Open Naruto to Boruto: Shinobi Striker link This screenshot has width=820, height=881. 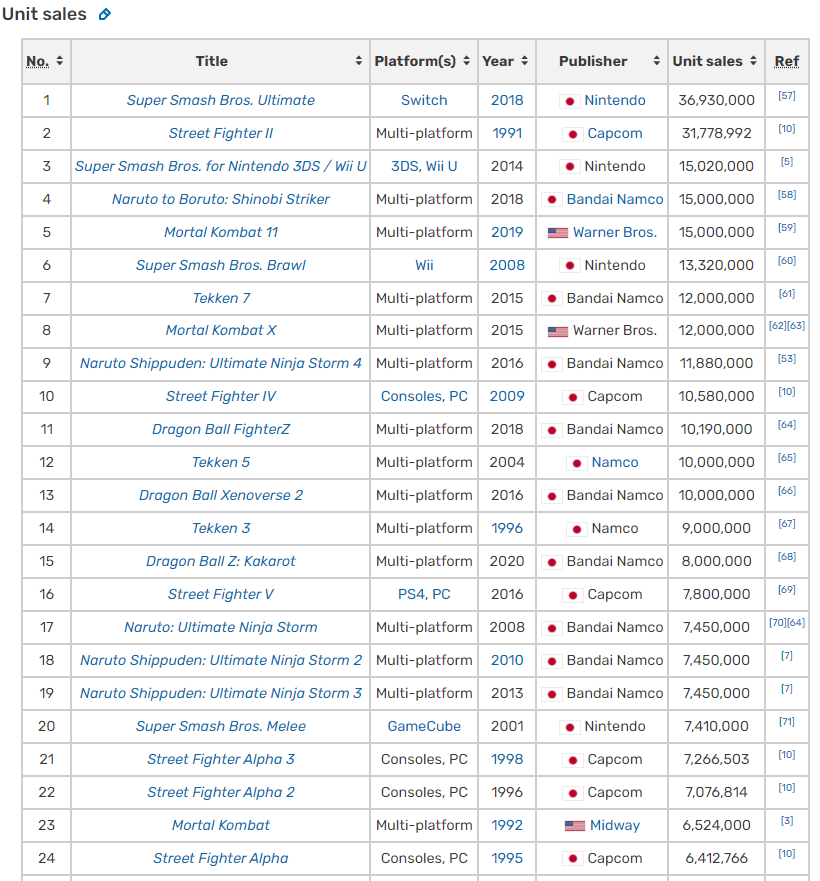pyautogui.click(x=220, y=199)
